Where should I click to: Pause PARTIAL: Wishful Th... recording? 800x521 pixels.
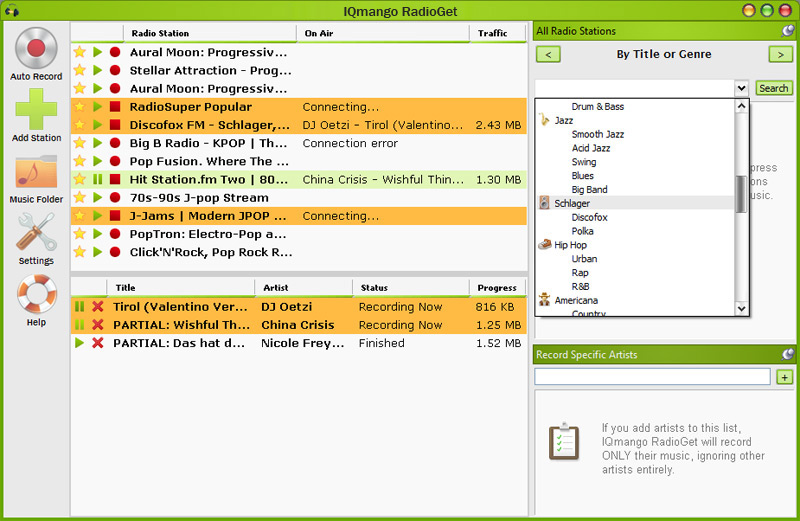click(79, 325)
